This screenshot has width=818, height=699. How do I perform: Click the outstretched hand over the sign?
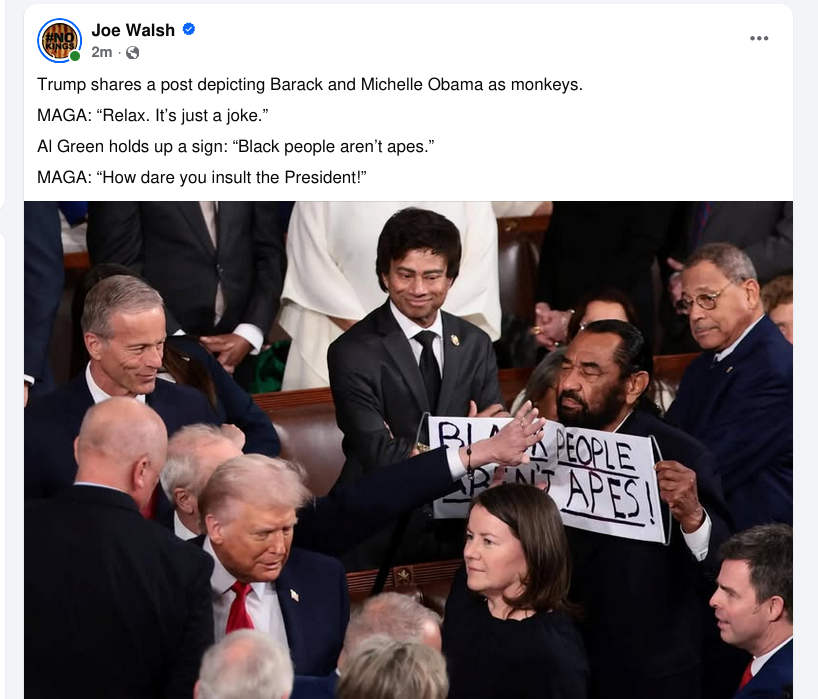click(x=514, y=436)
